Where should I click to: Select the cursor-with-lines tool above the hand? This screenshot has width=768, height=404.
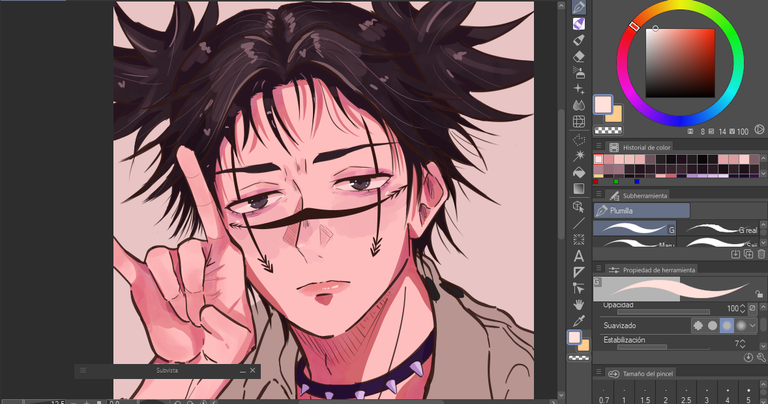point(578,288)
